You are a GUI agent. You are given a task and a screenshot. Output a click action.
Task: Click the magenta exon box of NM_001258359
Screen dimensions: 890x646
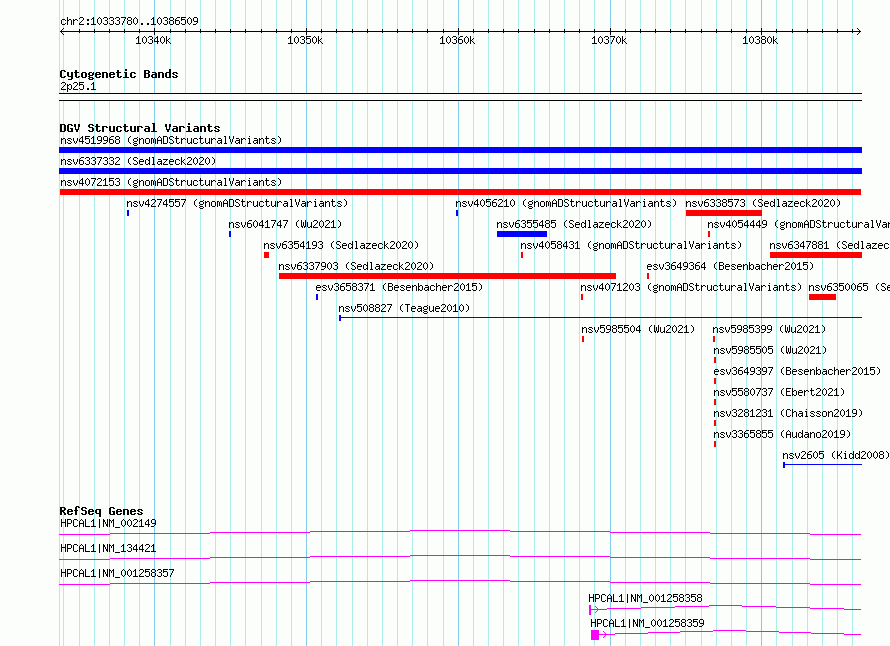click(595, 635)
